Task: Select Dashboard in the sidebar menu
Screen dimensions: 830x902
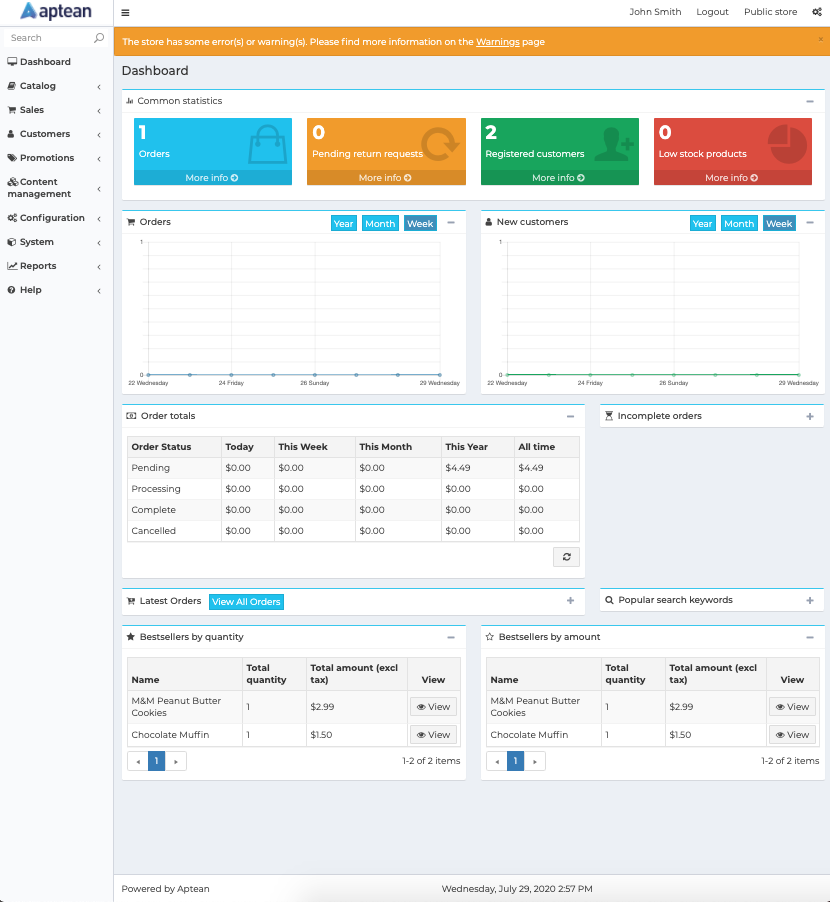Action: (x=45, y=61)
